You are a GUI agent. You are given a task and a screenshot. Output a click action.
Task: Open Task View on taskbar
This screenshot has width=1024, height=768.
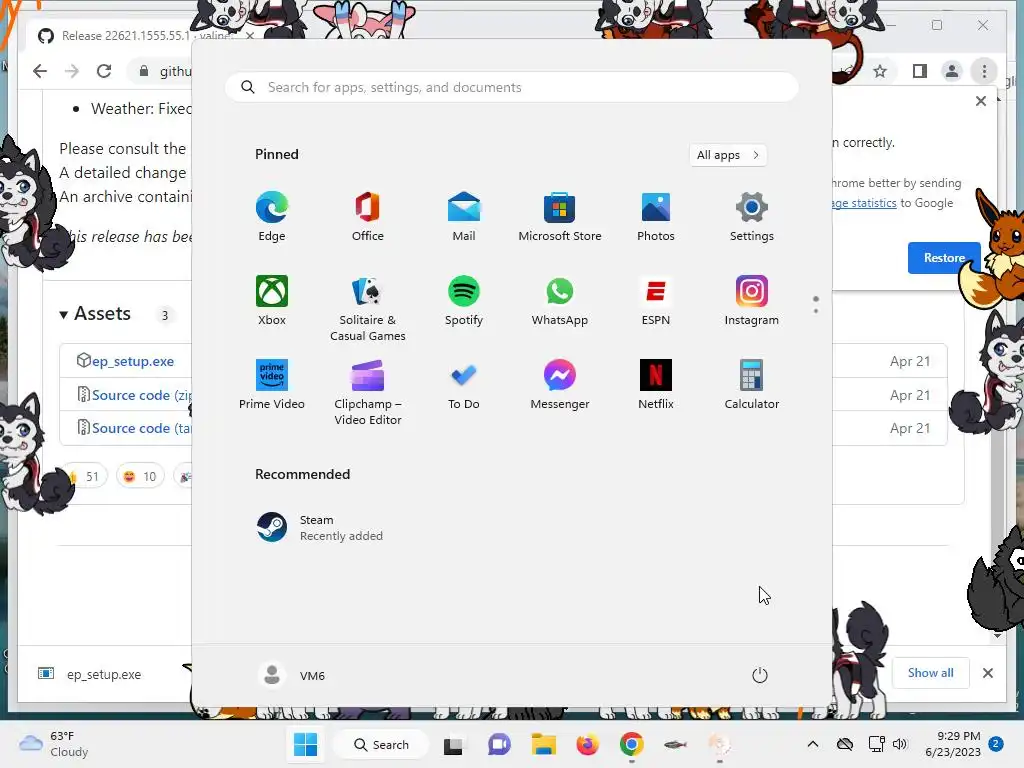pos(453,745)
